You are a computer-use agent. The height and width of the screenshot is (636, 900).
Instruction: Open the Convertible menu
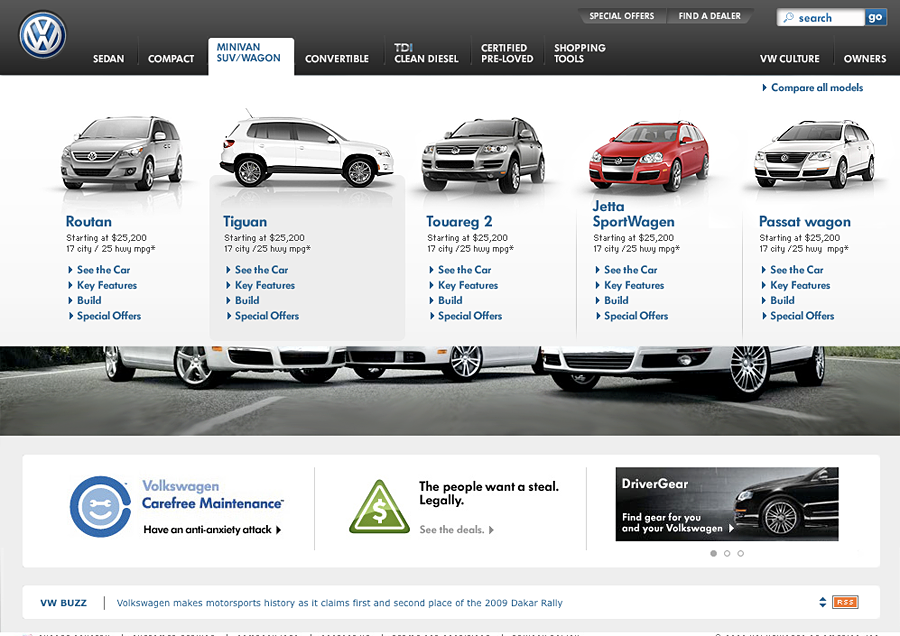(x=337, y=59)
